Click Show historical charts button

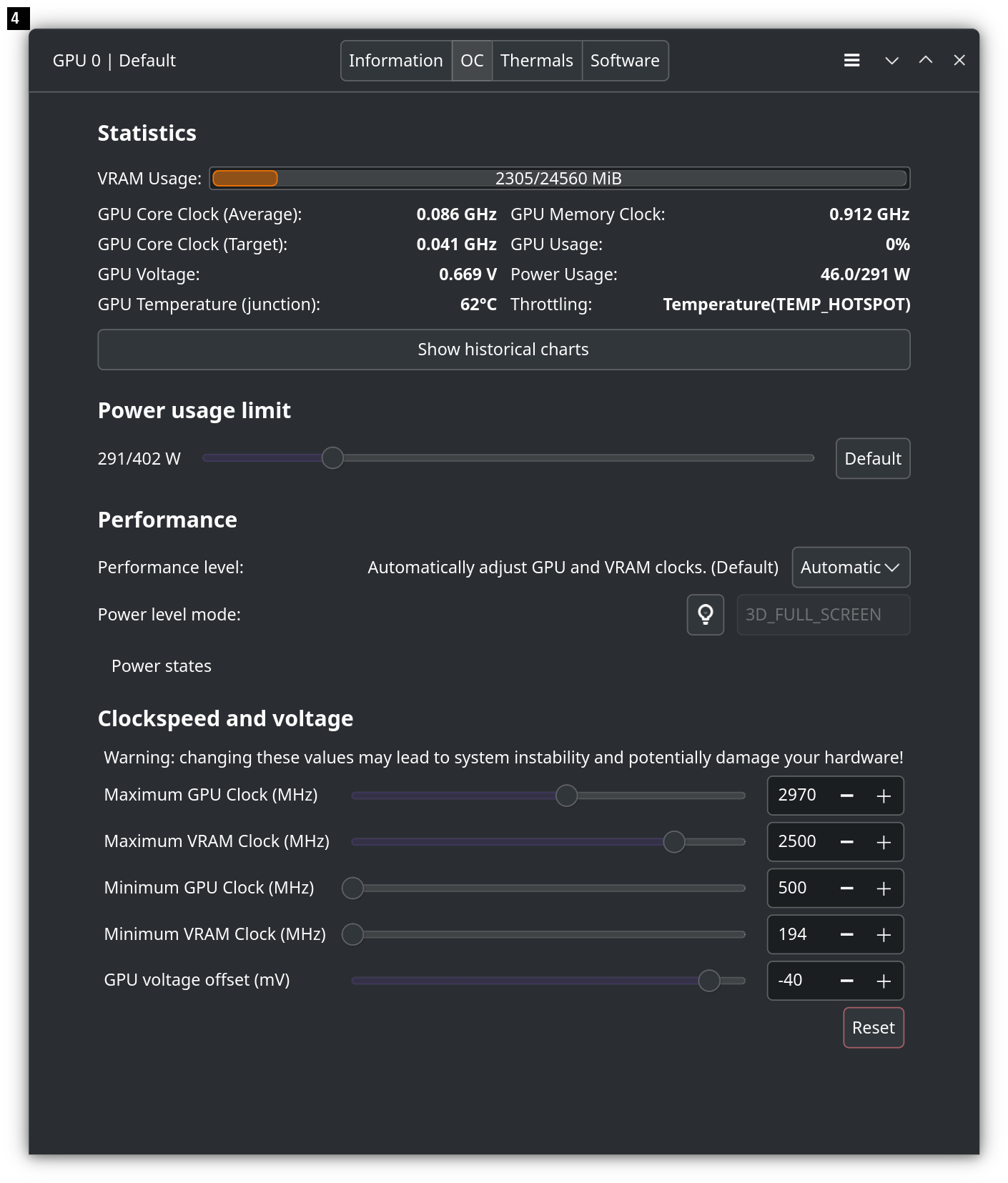503,350
